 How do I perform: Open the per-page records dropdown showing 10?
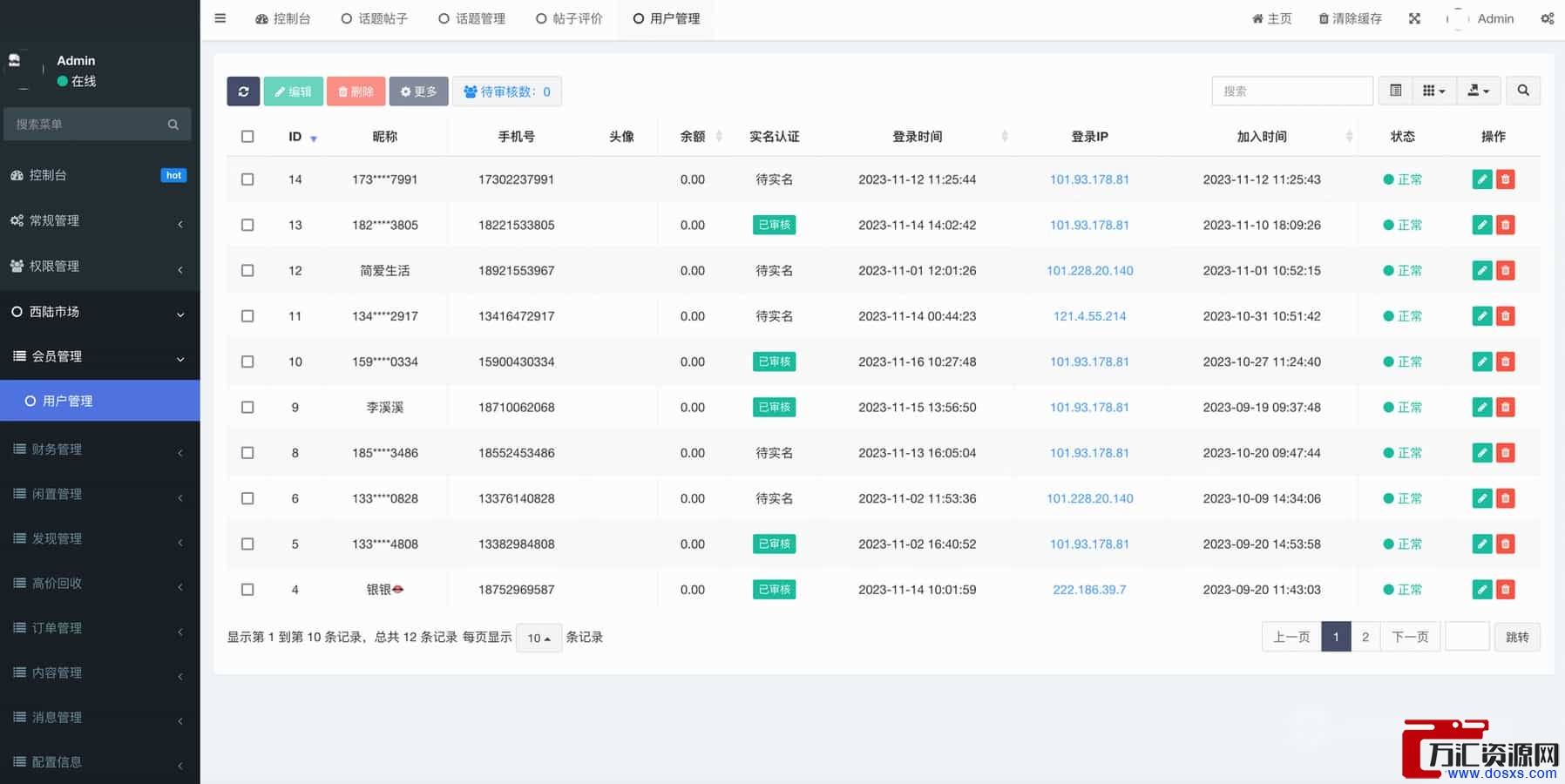tap(539, 638)
